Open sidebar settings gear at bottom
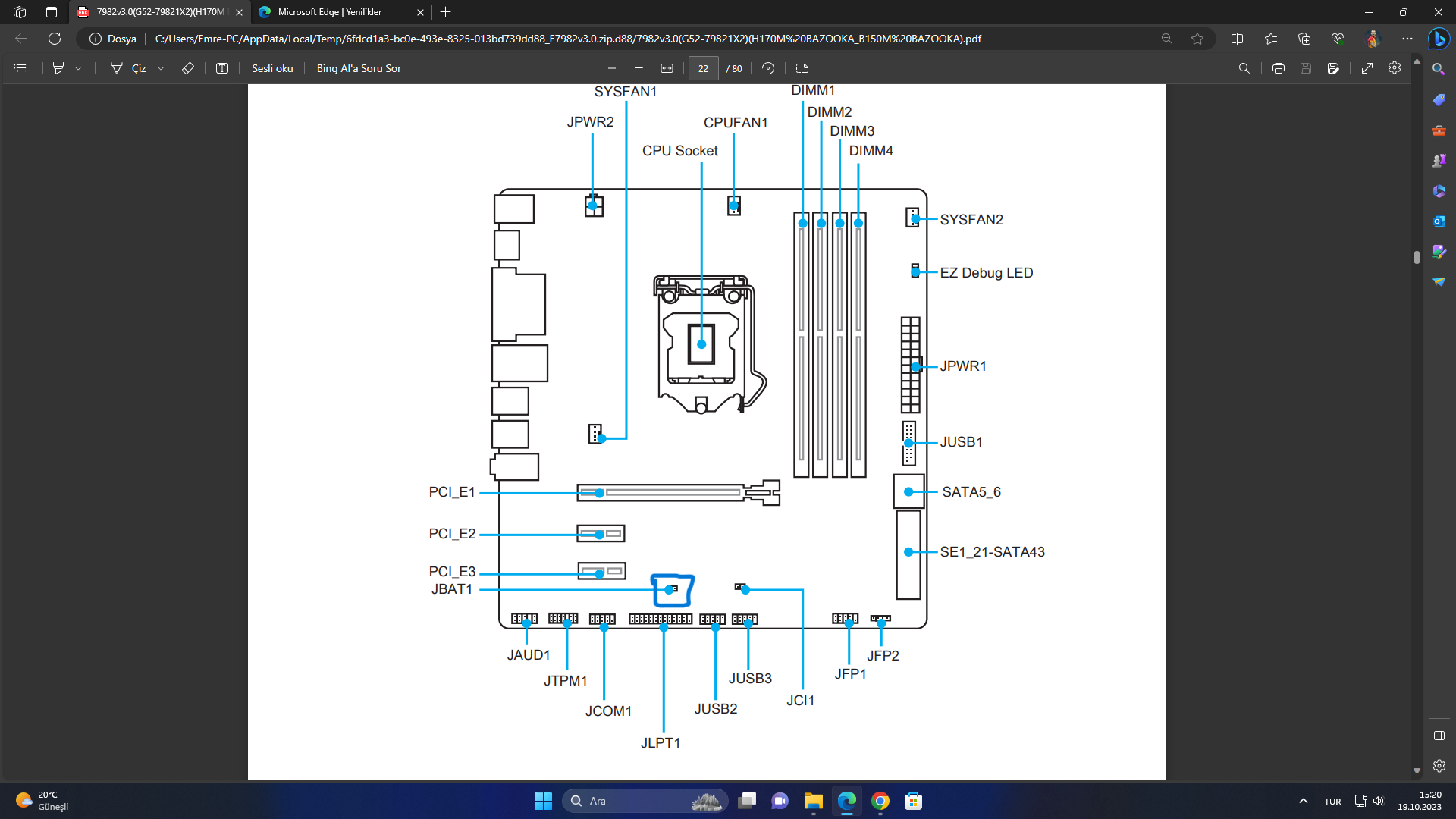The image size is (1456, 819). pos(1439,766)
